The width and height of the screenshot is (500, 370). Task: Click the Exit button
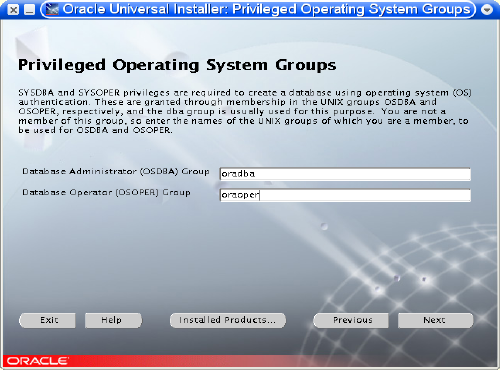coord(47,320)
